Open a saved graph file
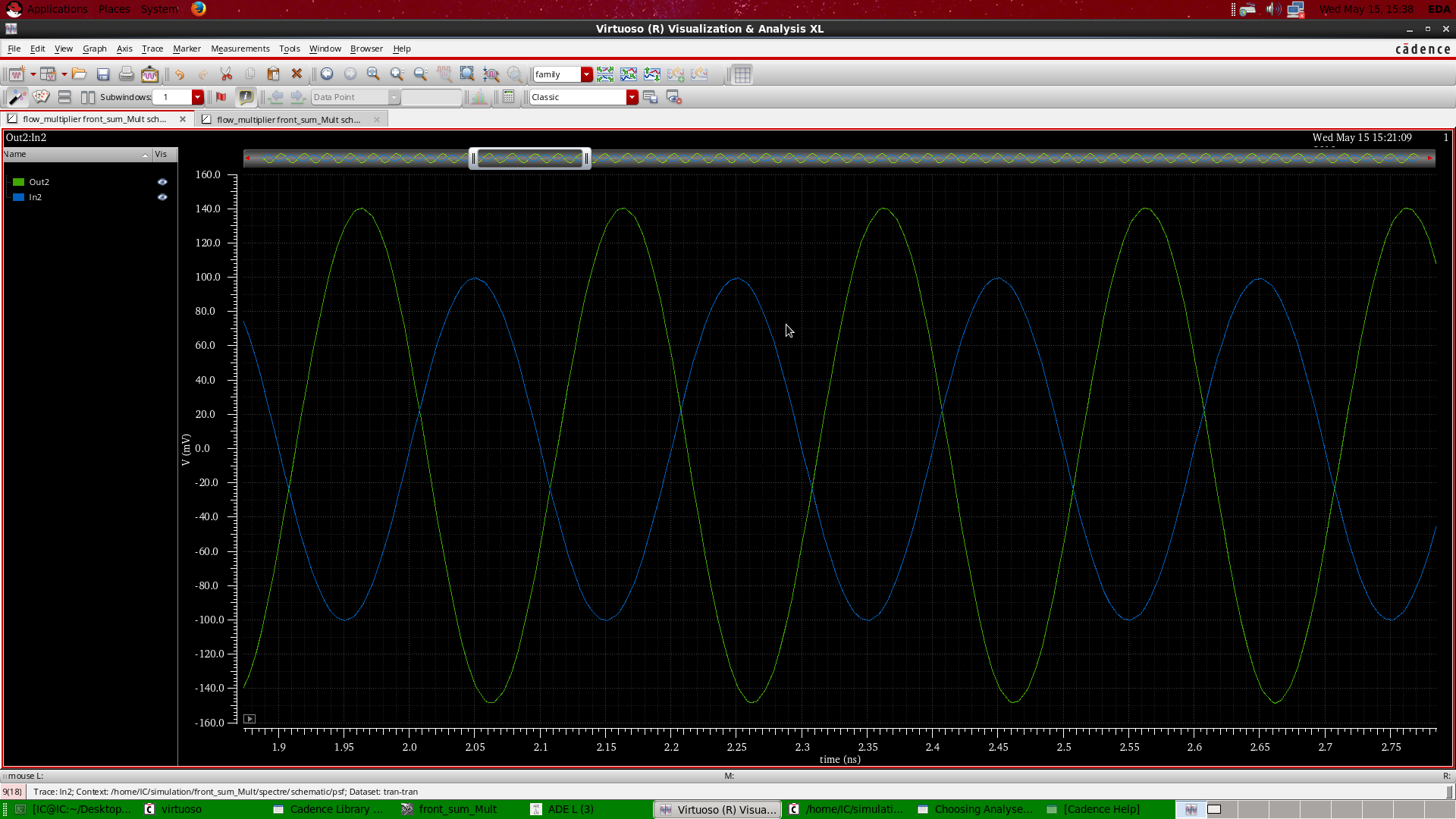Screen dimensions: 1456x819 tap(79, 74)
